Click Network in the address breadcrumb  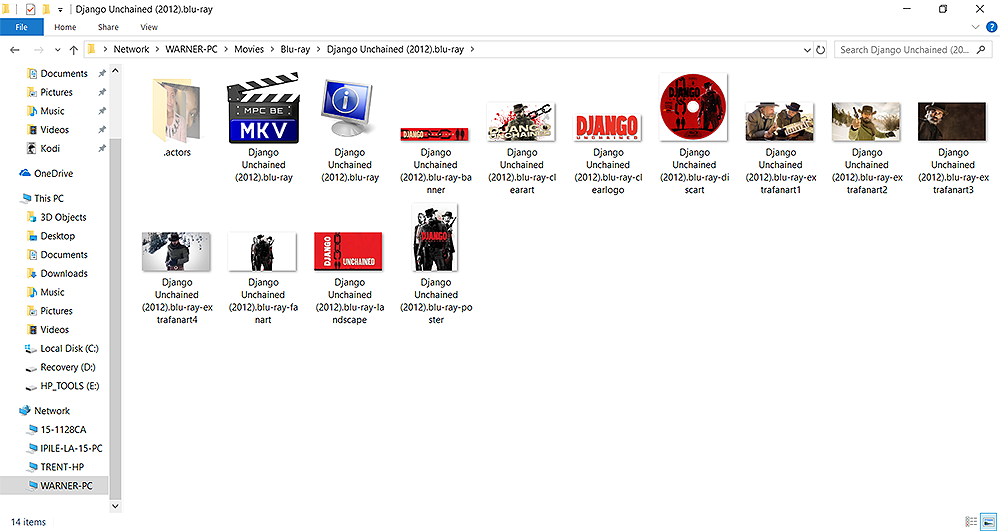pos(131,49)
